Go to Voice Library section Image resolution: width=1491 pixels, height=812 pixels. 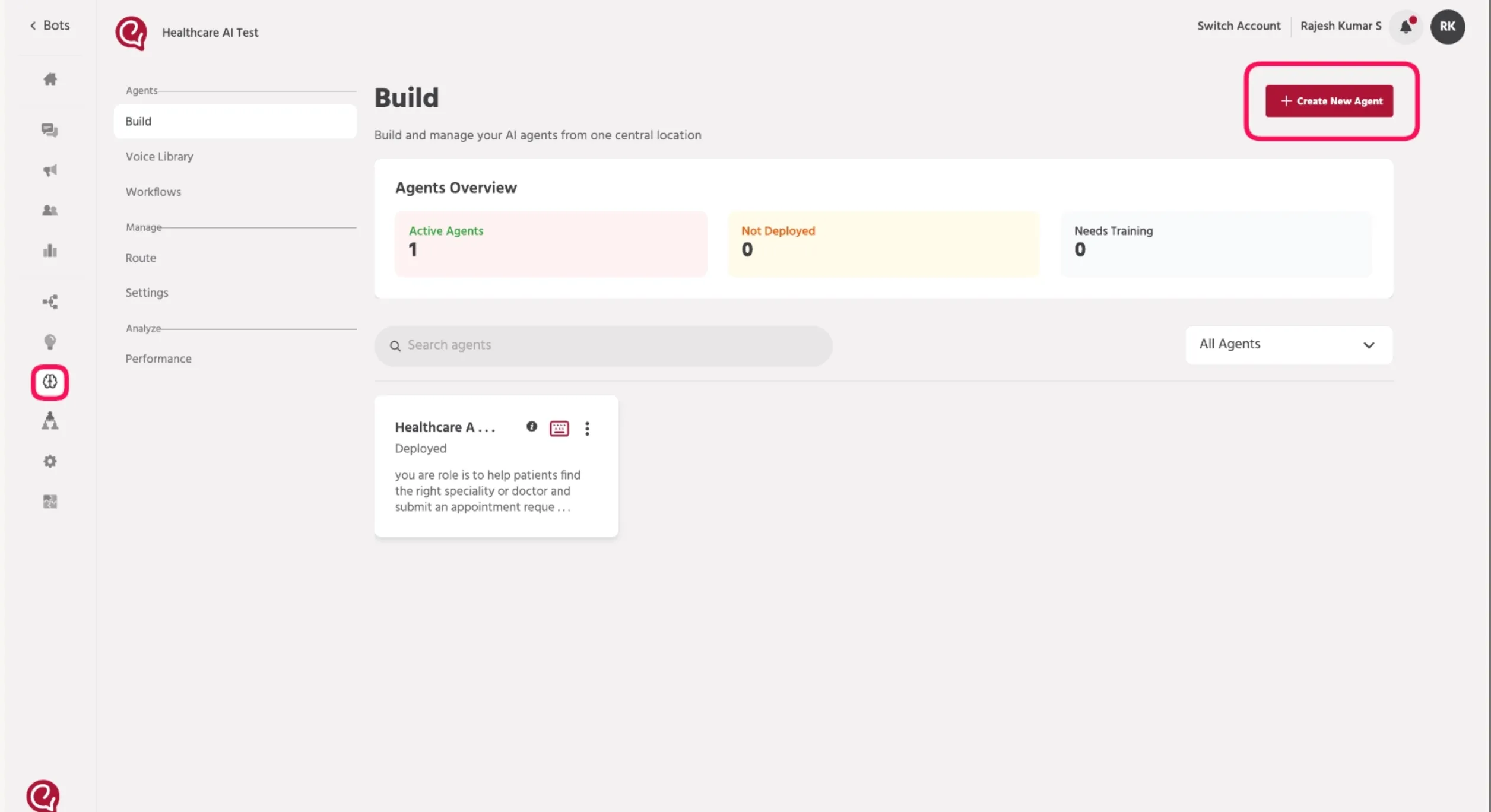[x=159, y=156]
